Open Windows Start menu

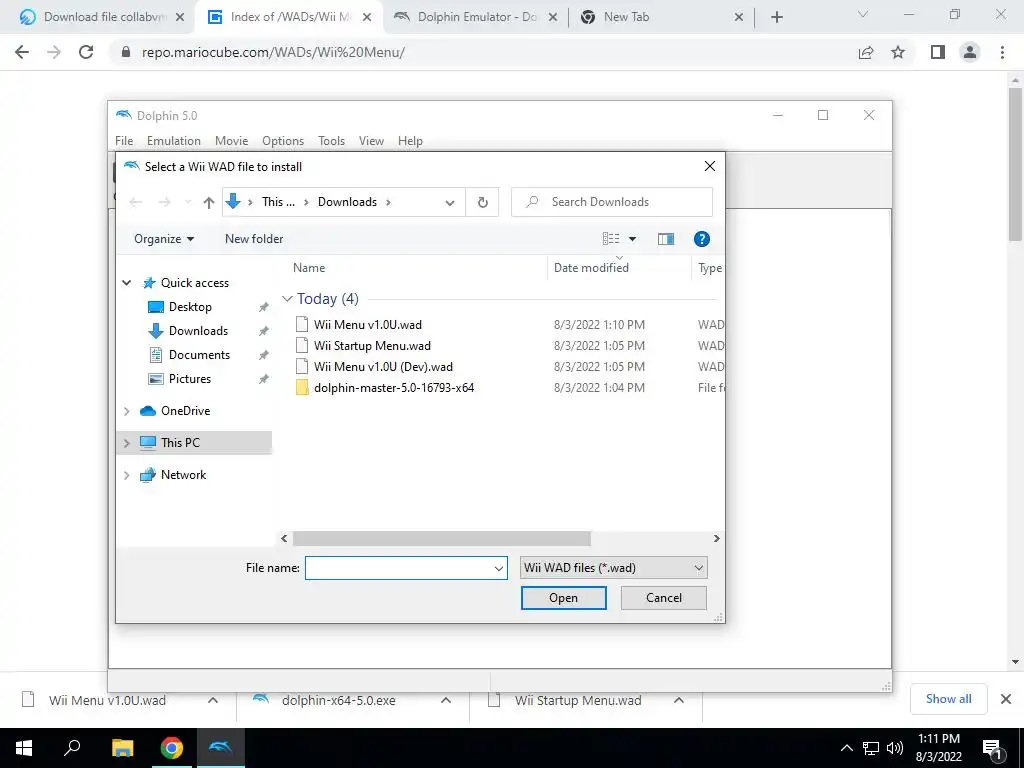(x=24, y=748)
